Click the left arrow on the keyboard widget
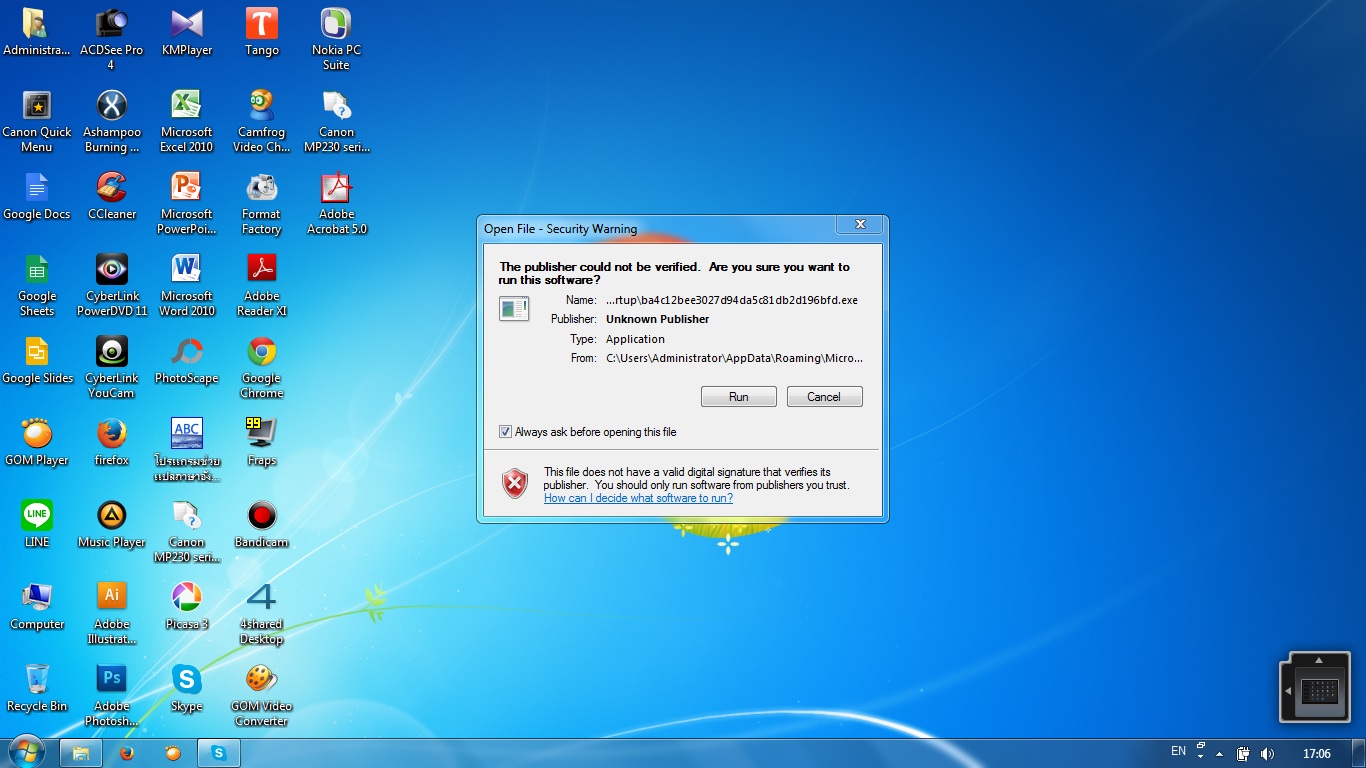 coord(1288,691)
